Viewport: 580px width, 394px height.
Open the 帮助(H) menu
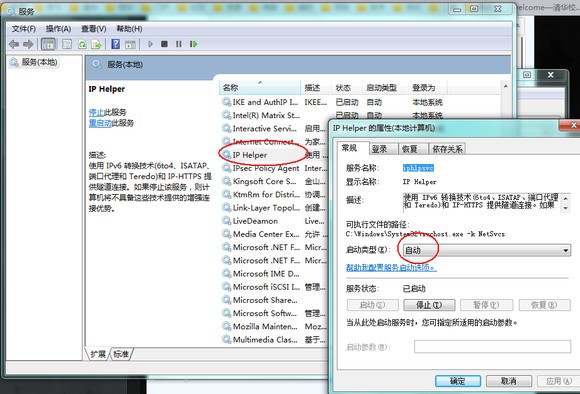click(129, 29)
